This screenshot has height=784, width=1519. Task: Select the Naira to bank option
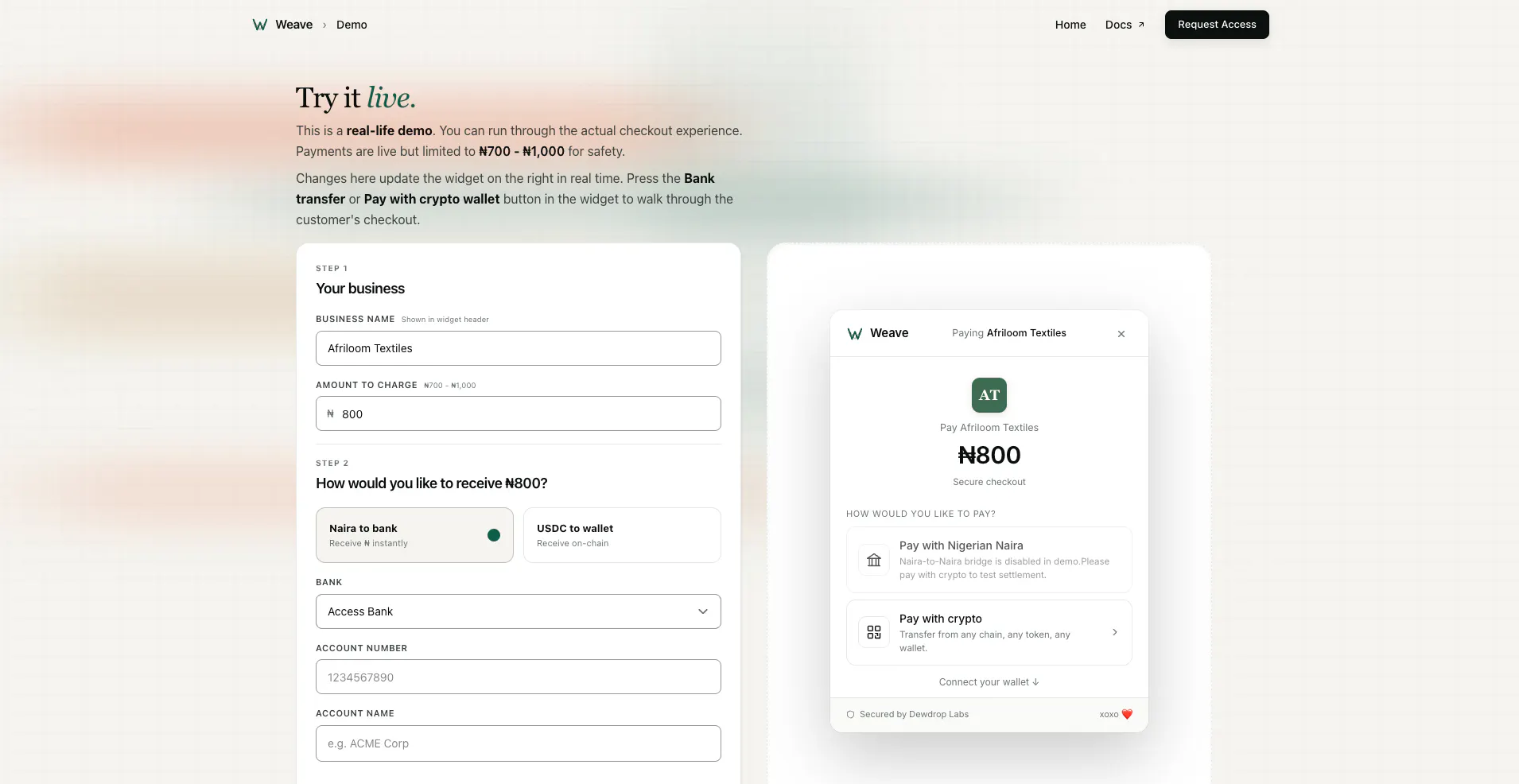point(414,535)
